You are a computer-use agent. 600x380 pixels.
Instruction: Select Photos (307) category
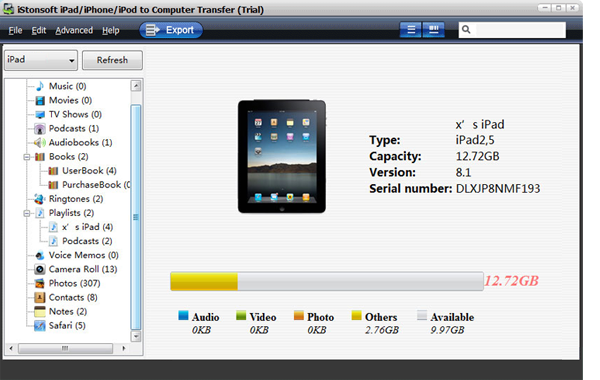tap(75, 284)
